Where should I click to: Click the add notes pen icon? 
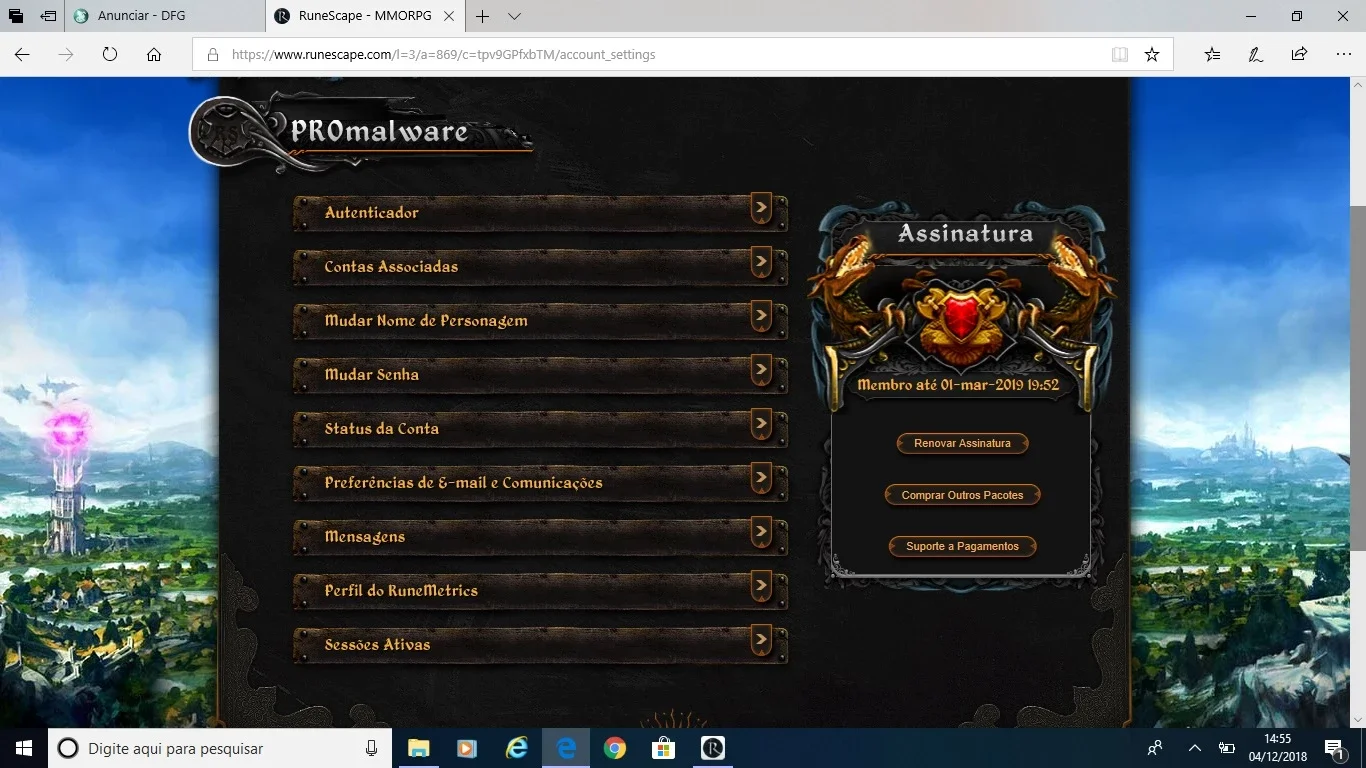pos(1255,55)
